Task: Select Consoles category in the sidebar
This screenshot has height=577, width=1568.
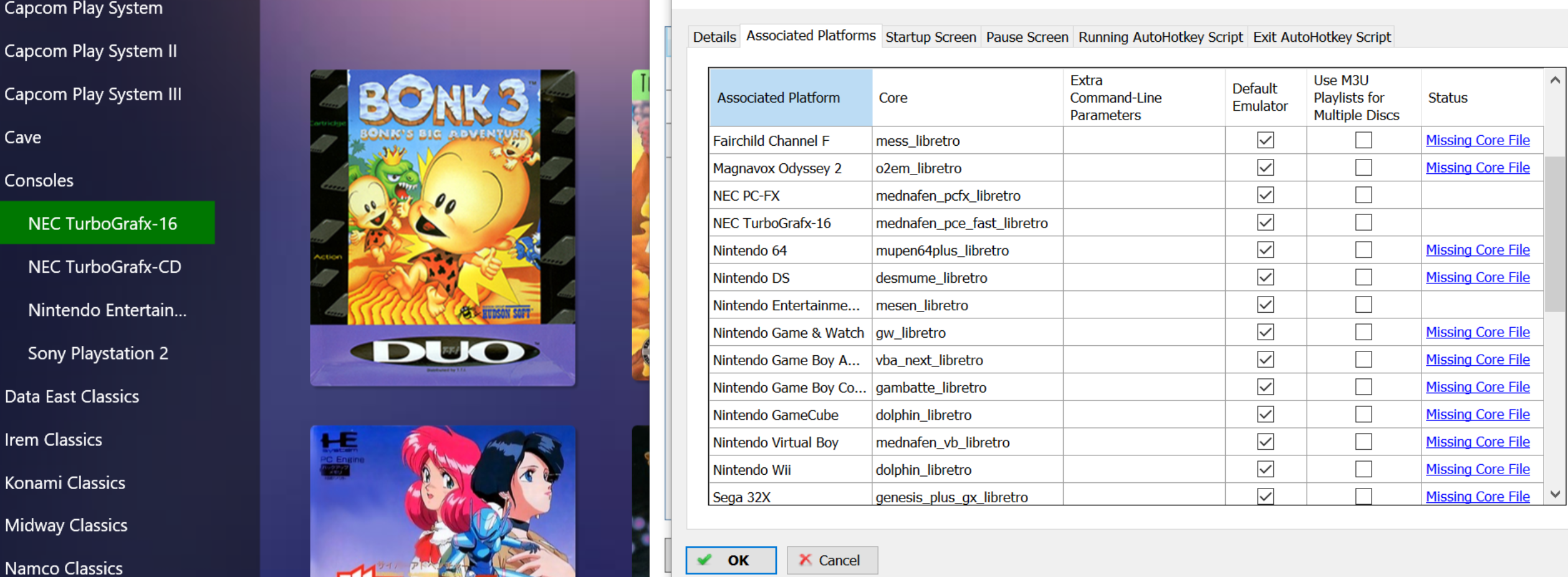Action: pyautogui.click(x=39, y=181)
